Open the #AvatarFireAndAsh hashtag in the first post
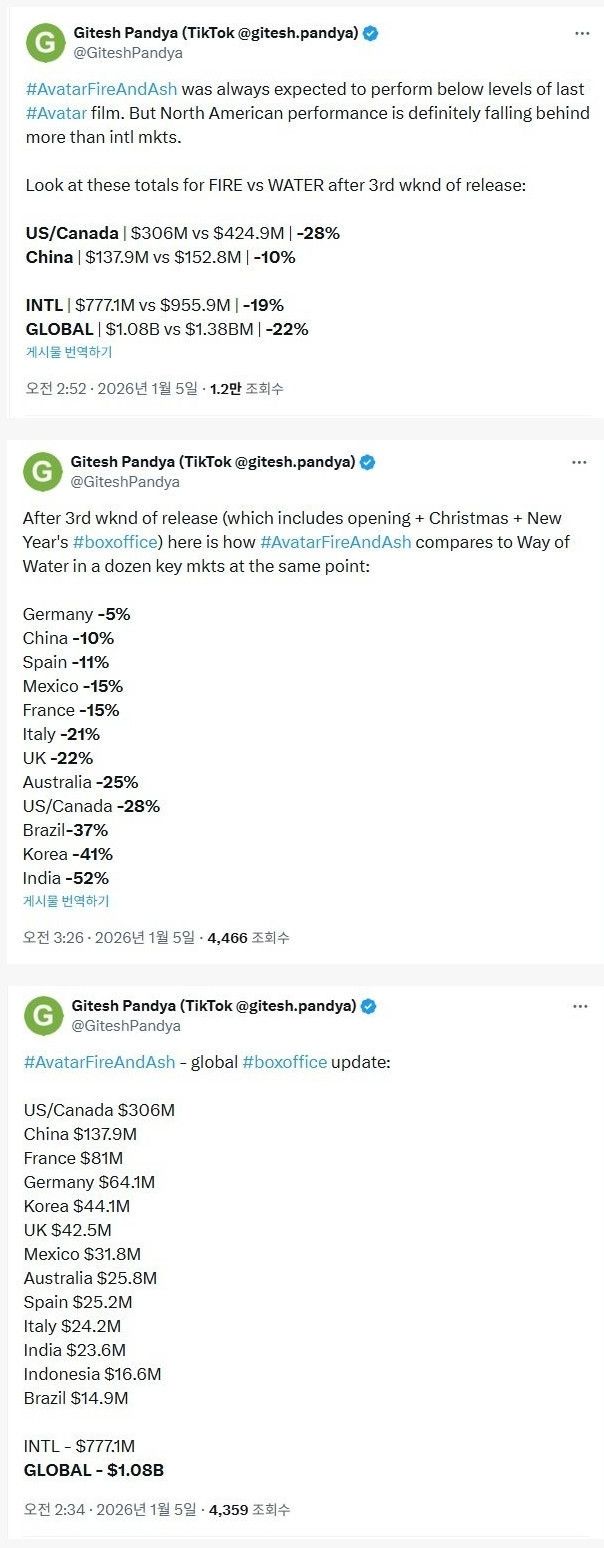Viewport: 604px width, 1548px height. (x=100, y=88)
